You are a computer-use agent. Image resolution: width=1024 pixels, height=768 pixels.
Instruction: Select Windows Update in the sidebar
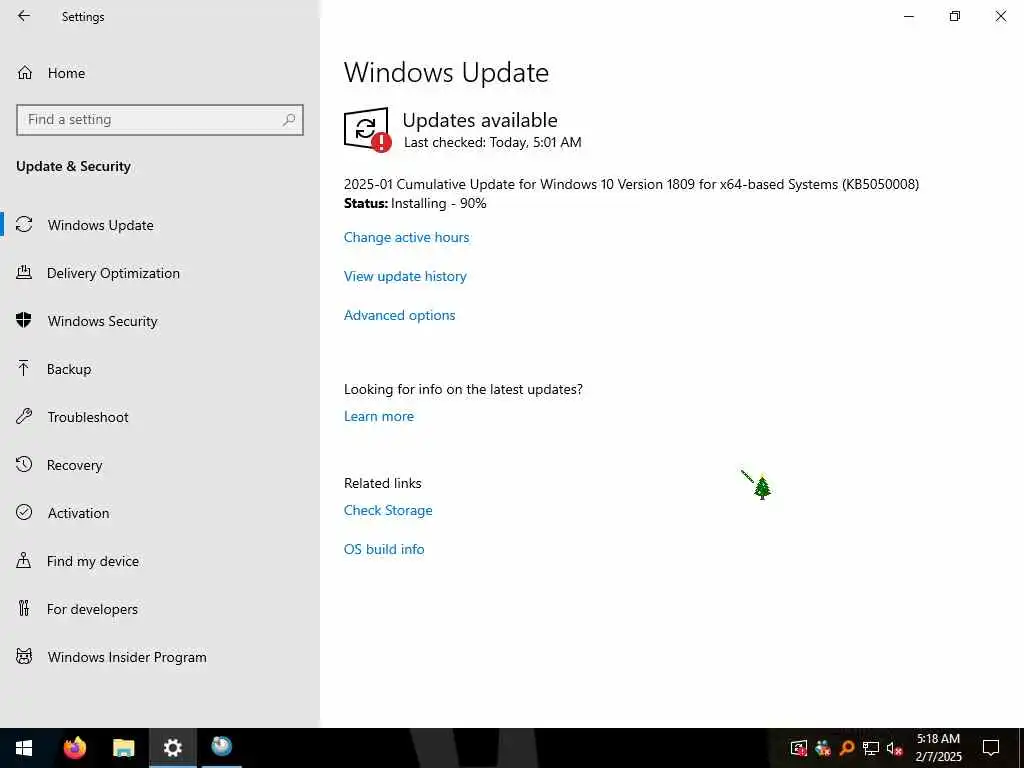click(x=160, y=225)
